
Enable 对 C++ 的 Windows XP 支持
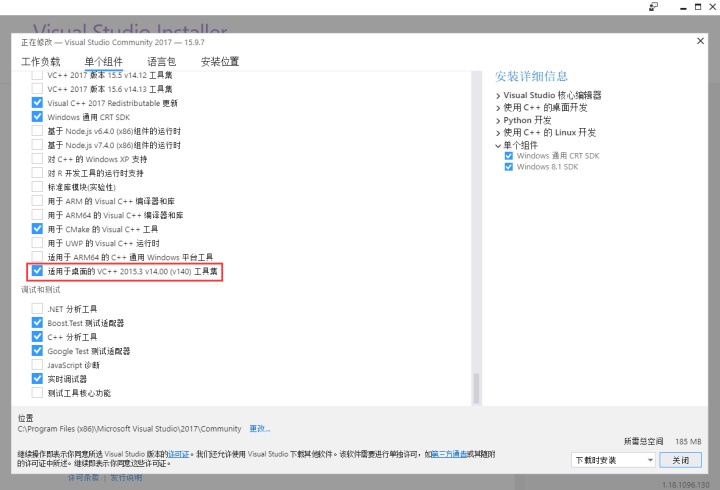point(37,159)
